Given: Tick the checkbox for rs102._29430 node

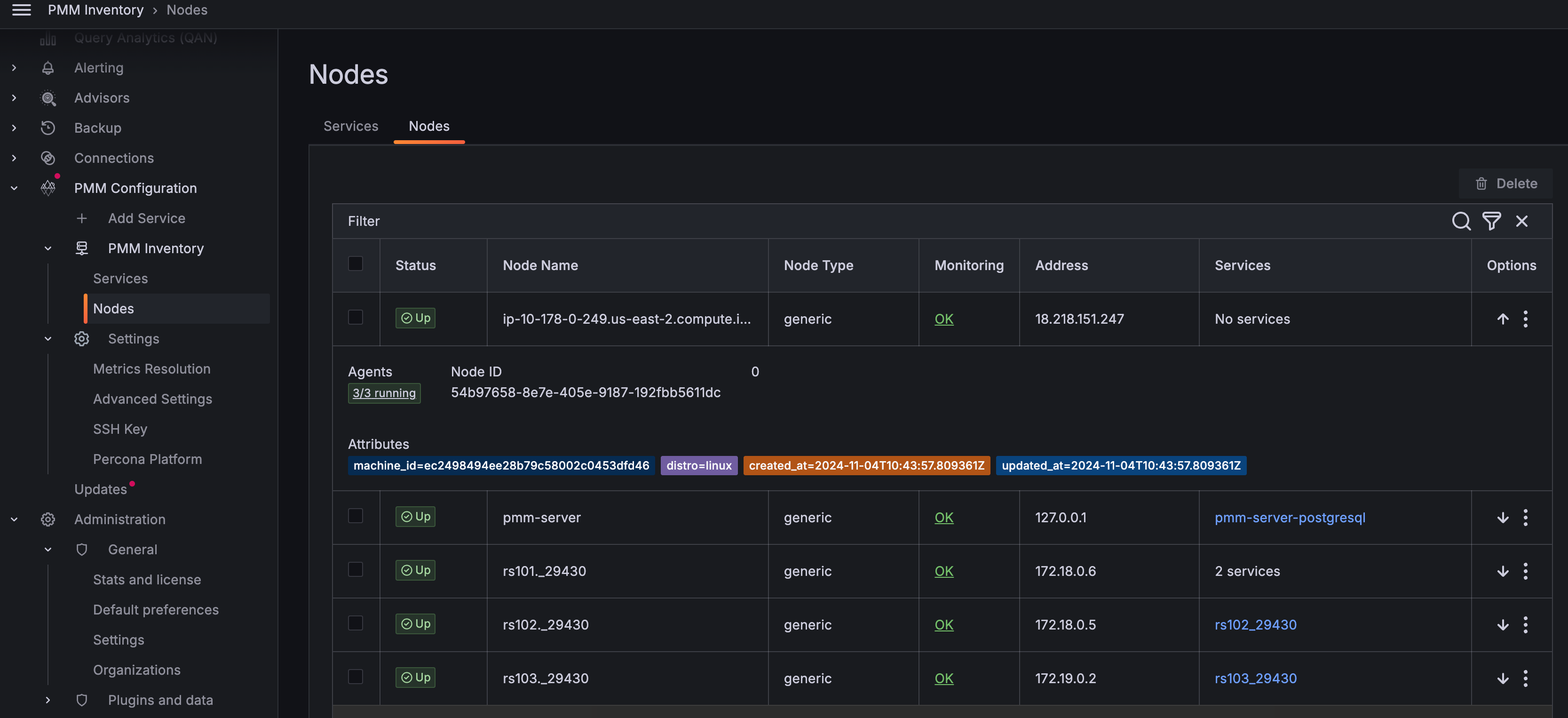Looking at the screenshot, I should (x=356, y=623).
